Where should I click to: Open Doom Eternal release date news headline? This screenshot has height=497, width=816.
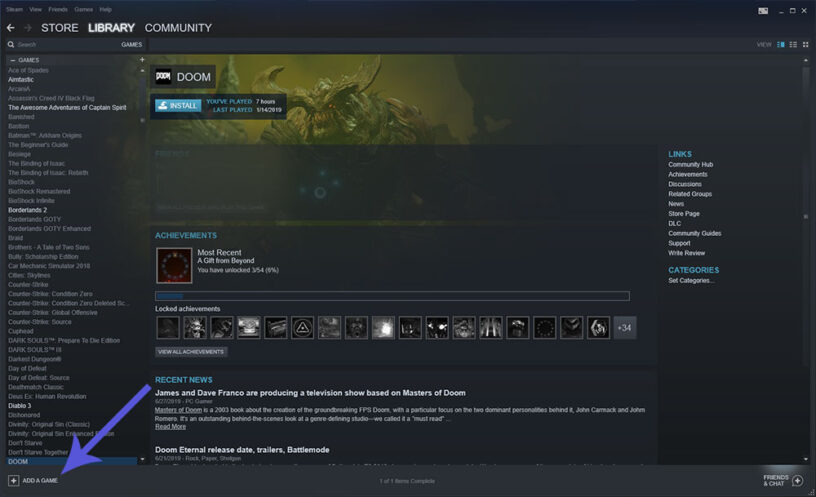[x=242, y=450]
